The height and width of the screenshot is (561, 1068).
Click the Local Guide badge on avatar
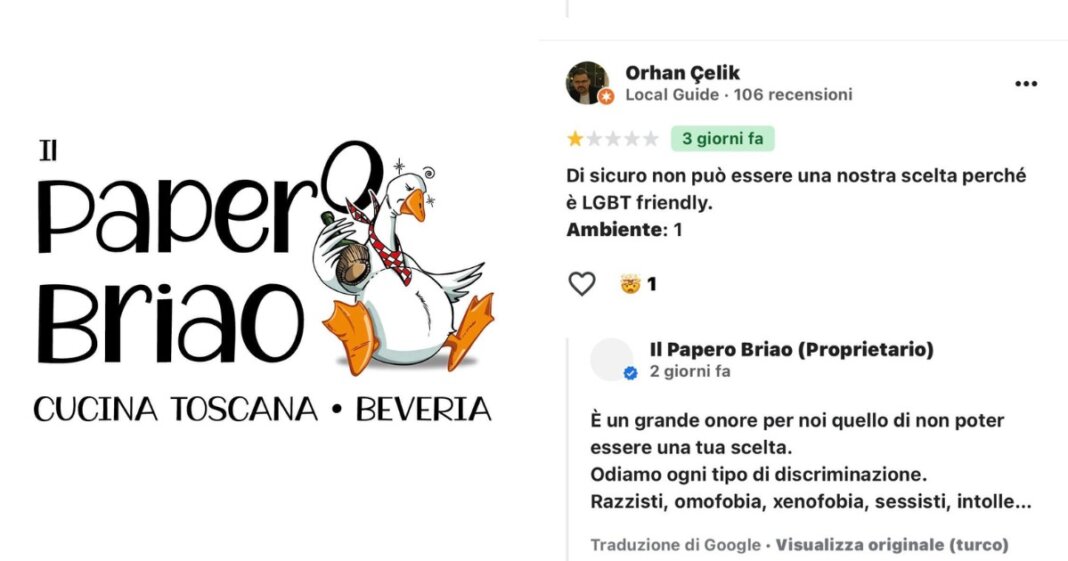coord(606,97)
